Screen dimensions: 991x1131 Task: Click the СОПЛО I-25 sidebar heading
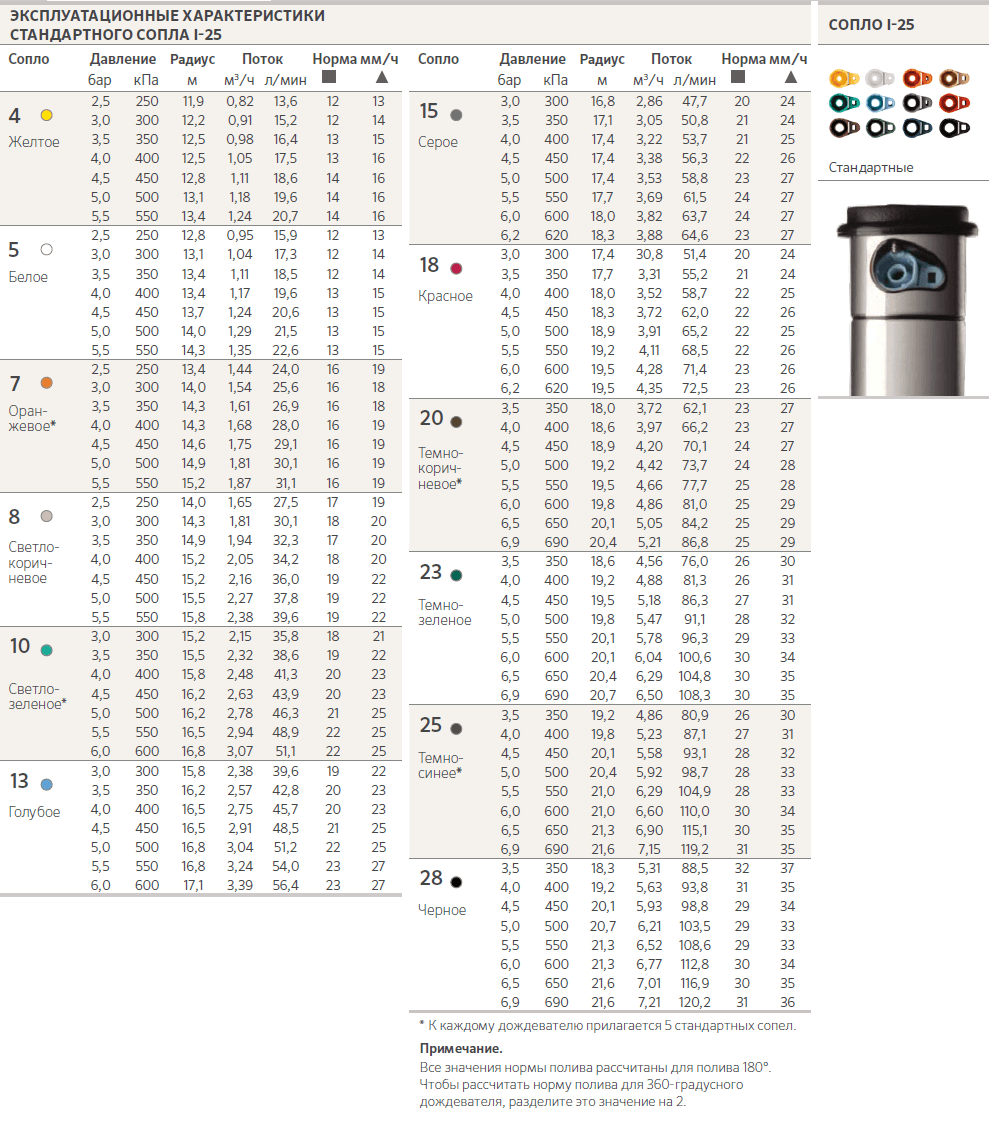coord(871,25)
